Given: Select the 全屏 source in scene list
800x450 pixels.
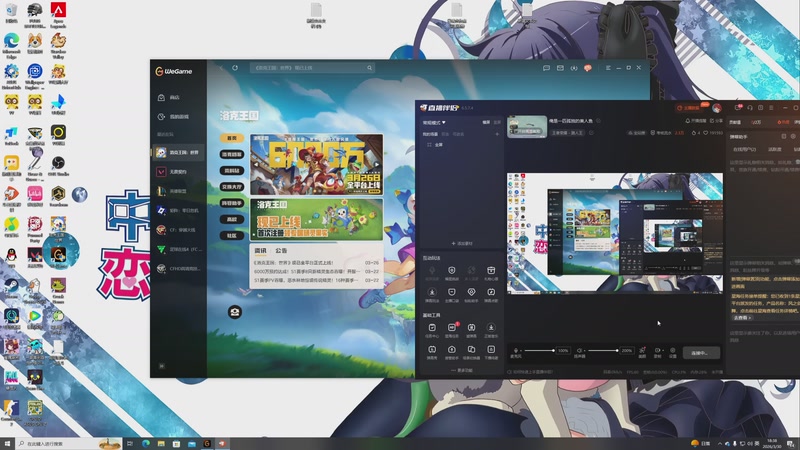Looking at the screenshot, I should click(x=438, y=145).
